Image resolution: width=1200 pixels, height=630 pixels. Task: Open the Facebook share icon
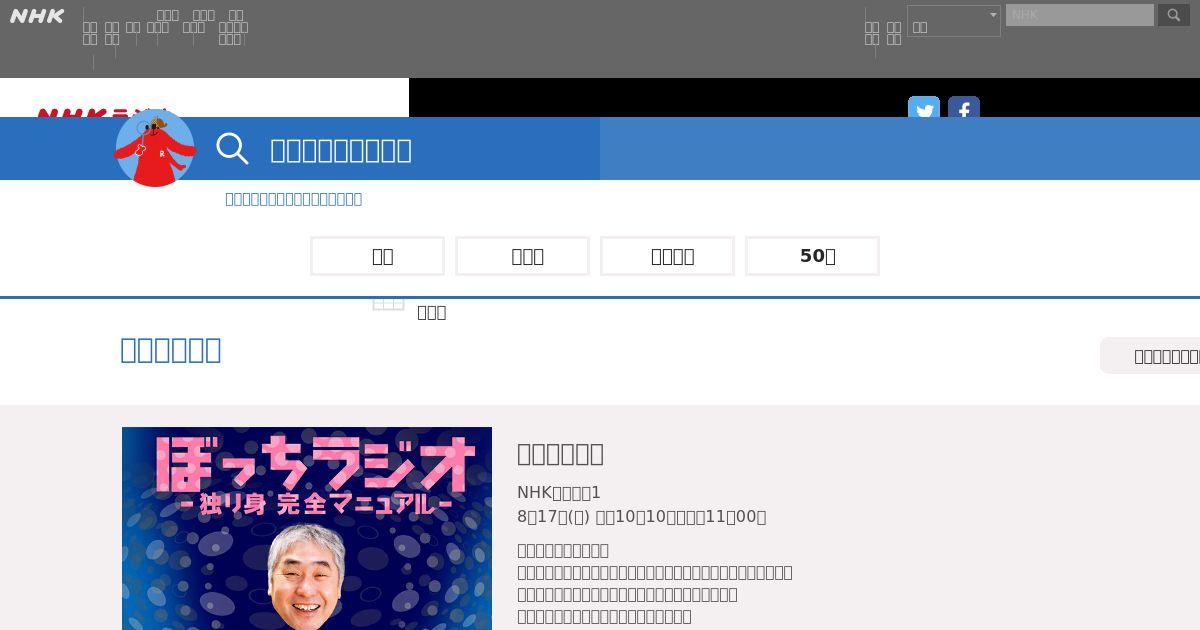click(964, 107)
